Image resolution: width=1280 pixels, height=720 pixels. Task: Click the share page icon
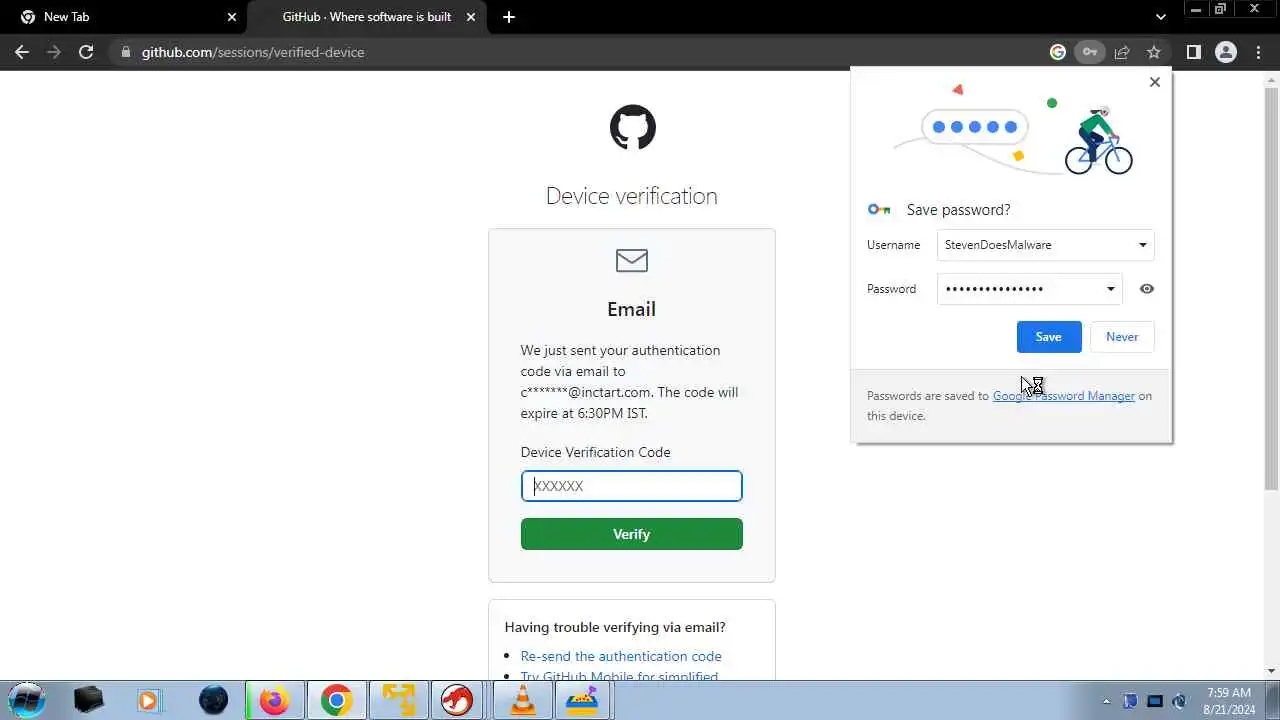(x=1122, y=52)
